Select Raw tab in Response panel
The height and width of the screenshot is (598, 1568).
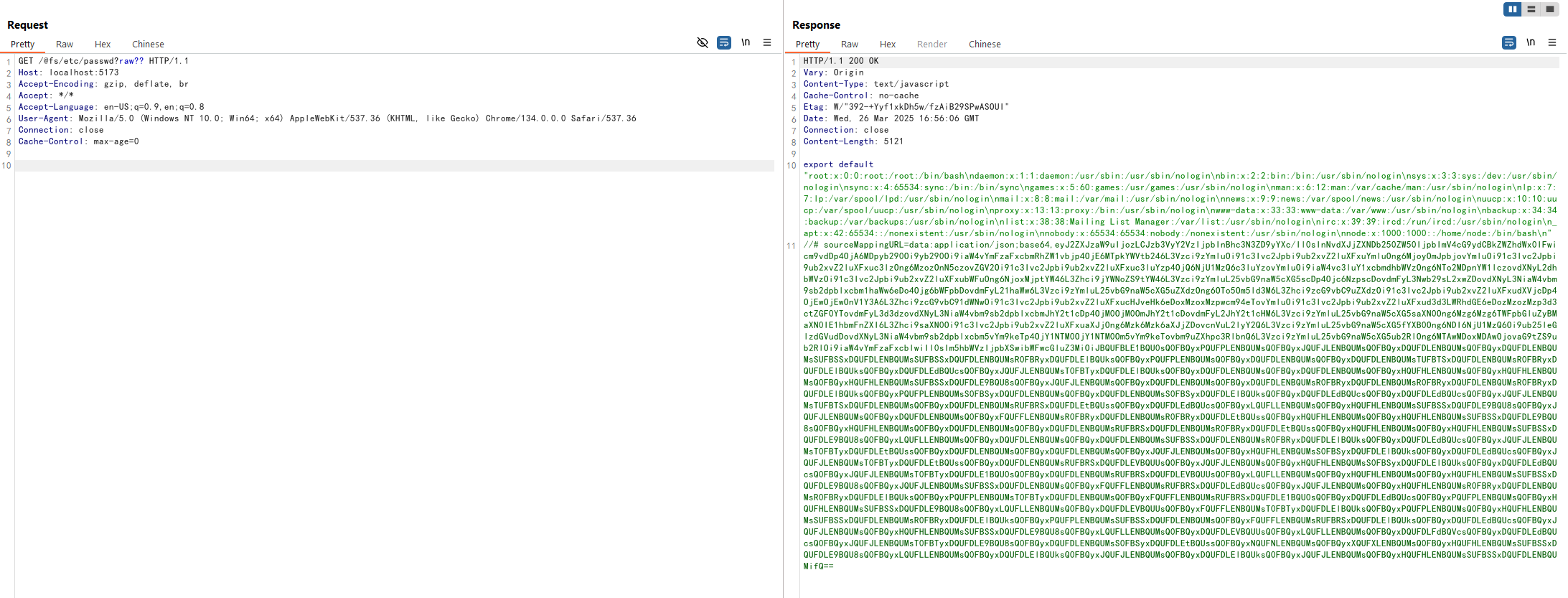coord(850,45)
